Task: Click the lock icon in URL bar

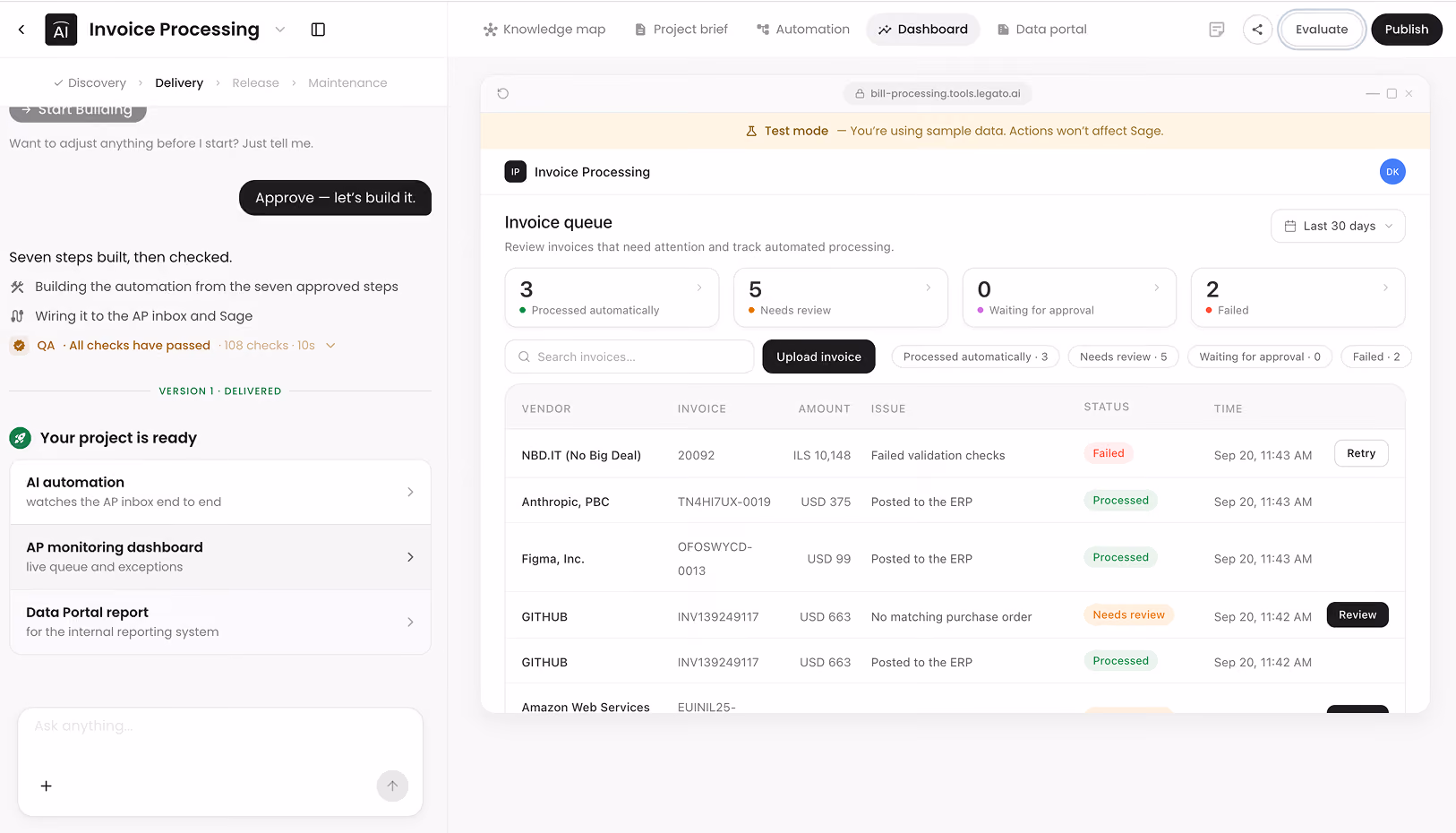Action: [860, 93]
